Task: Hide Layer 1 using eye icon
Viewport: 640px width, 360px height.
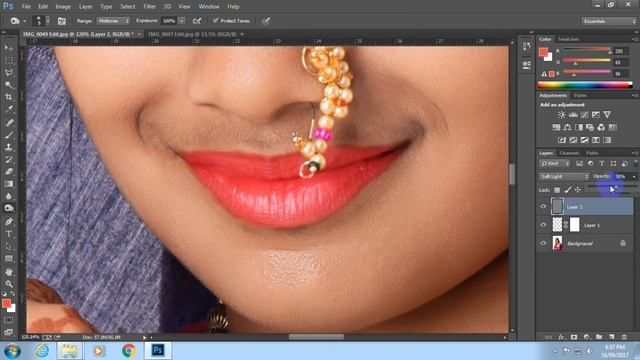Action: tap(543, 224)
